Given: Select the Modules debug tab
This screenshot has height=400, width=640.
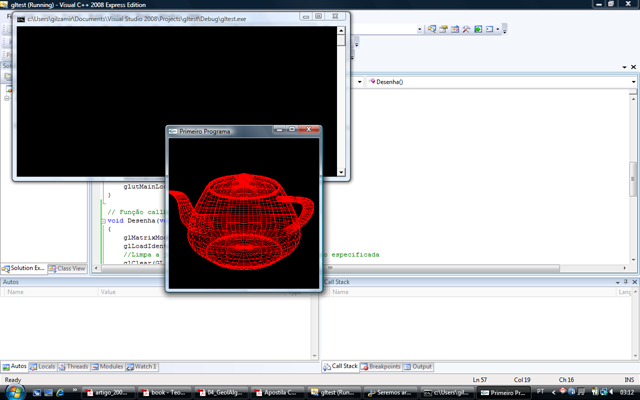Looking at the screenshot, I should (107, 367).
